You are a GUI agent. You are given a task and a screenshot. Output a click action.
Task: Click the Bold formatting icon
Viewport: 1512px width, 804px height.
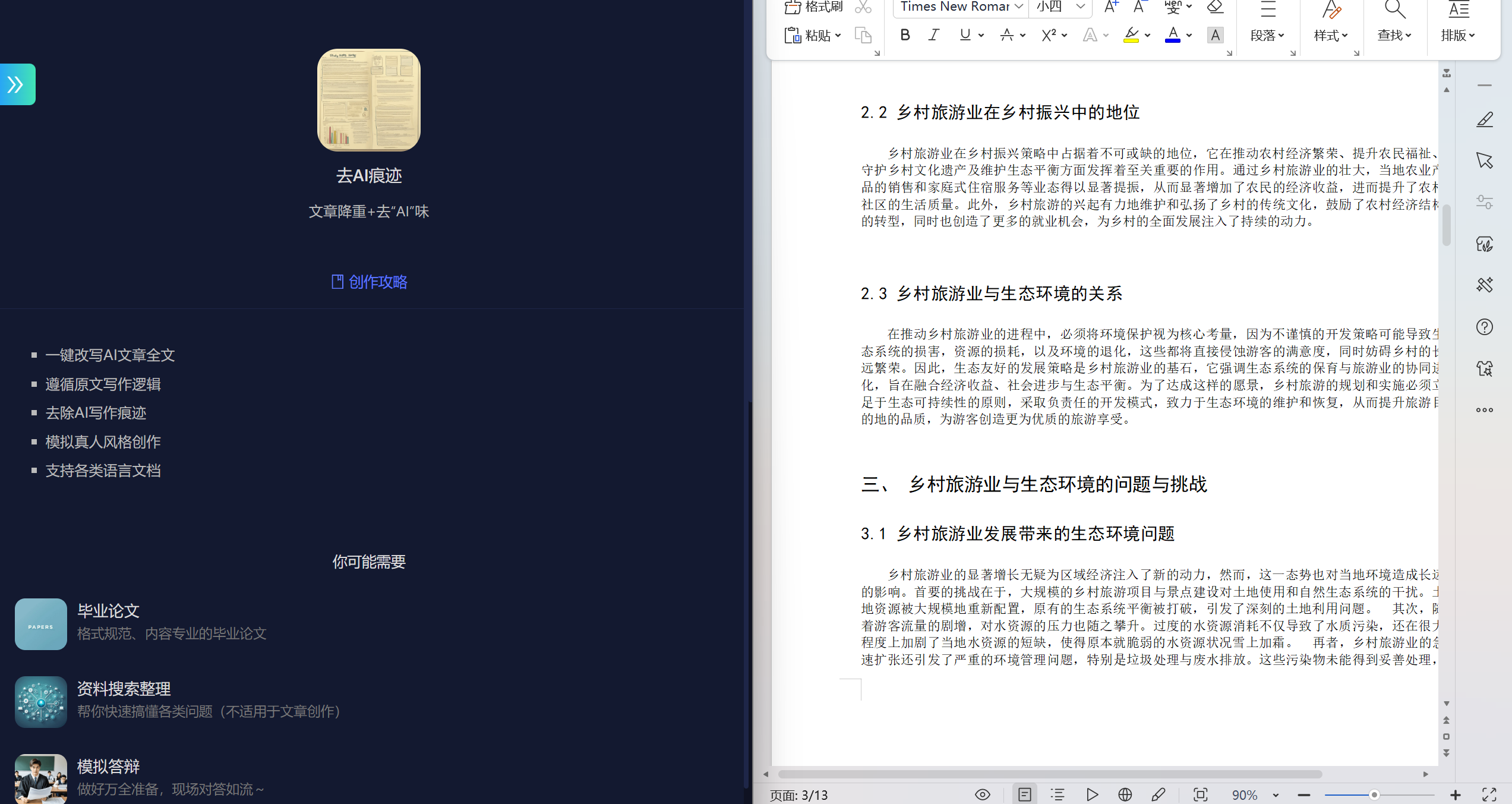tap(905, 35)
